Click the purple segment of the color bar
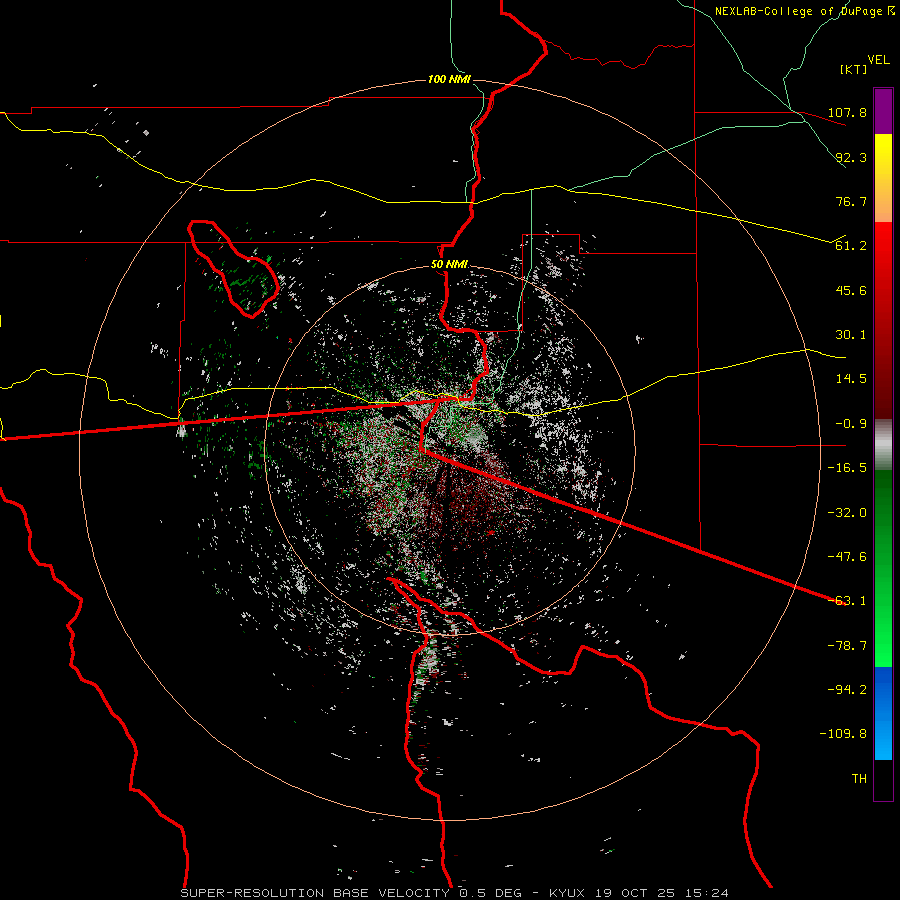900x900 pixels. point(883,112)
